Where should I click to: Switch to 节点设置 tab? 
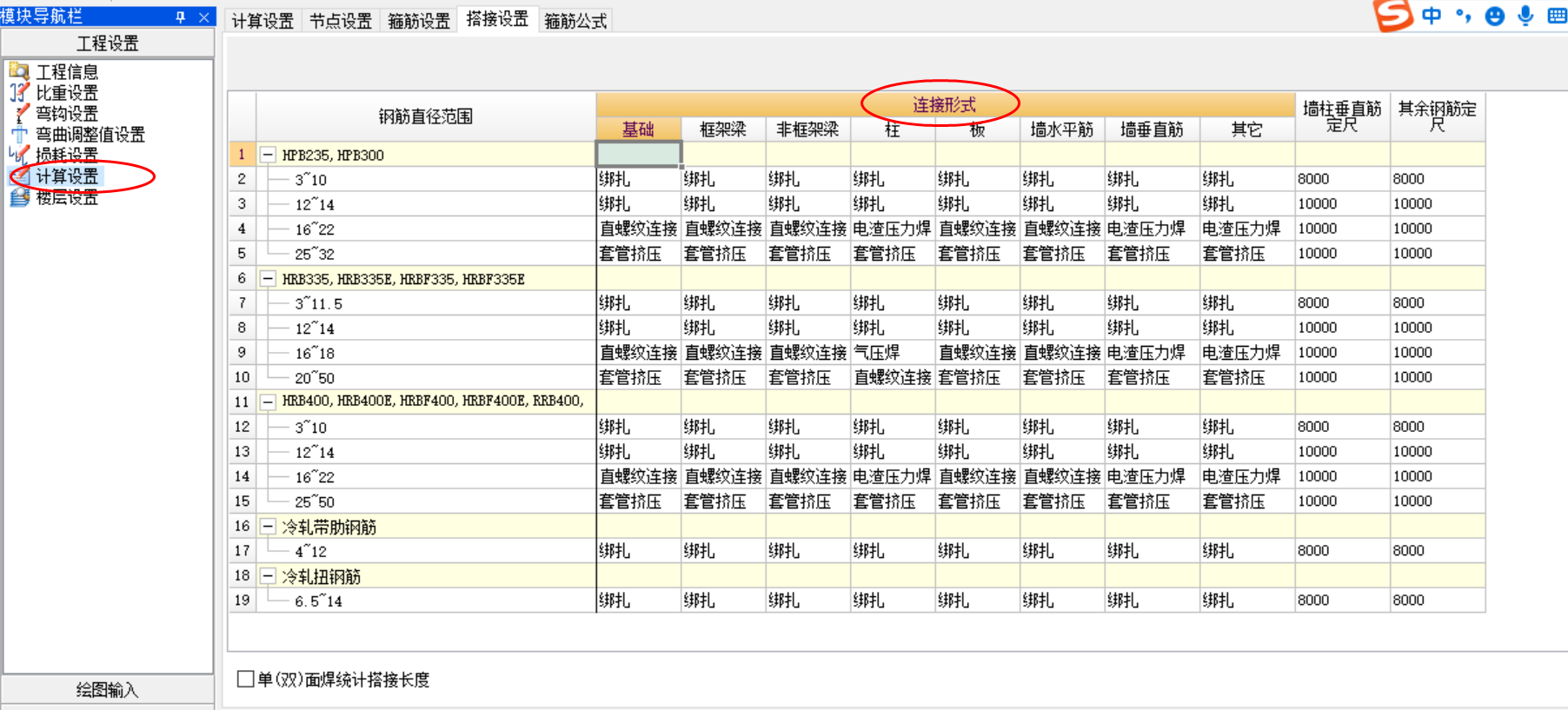[341, 21]
